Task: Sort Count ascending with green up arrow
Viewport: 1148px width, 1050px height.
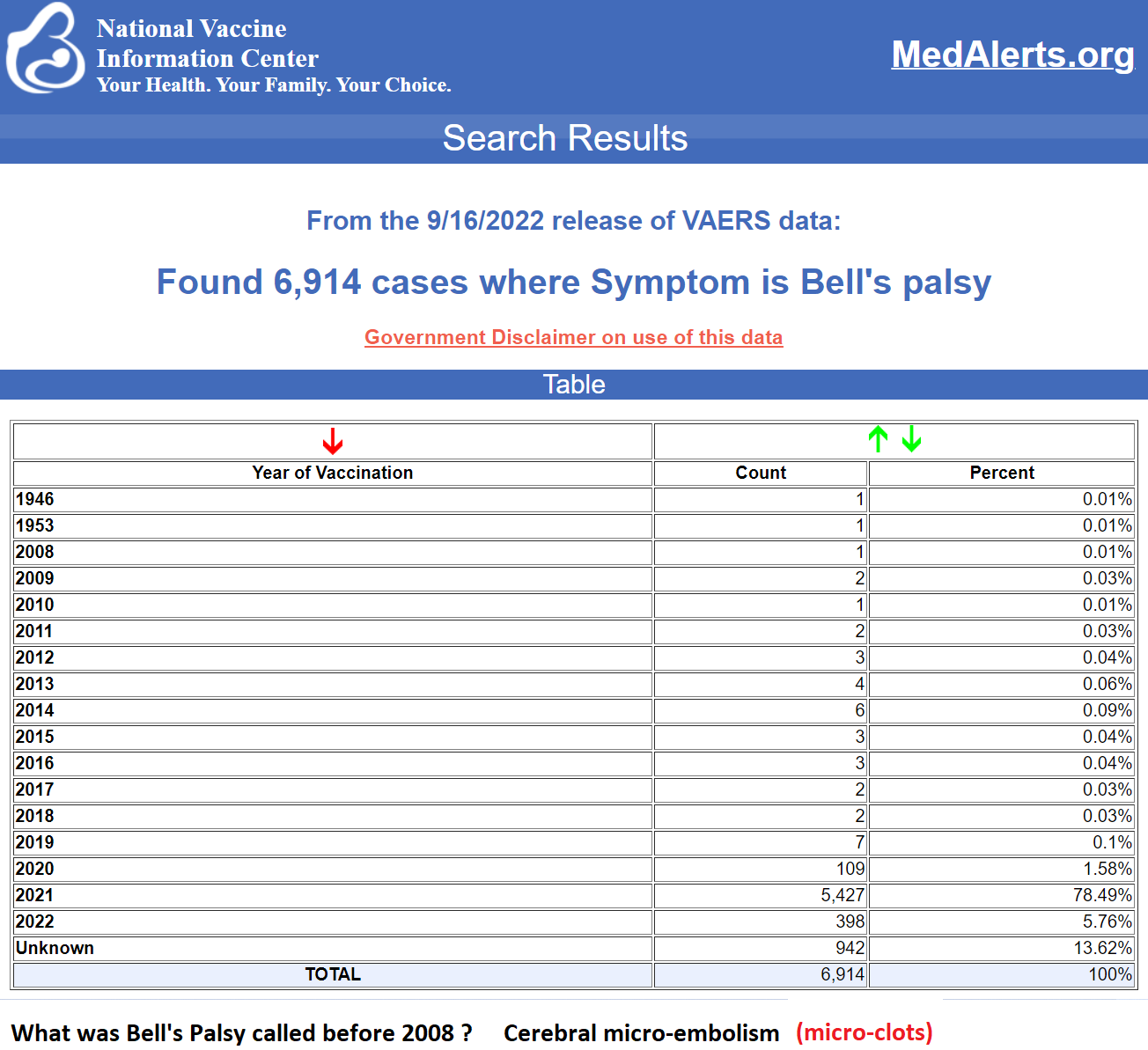Action: (878, 439)
